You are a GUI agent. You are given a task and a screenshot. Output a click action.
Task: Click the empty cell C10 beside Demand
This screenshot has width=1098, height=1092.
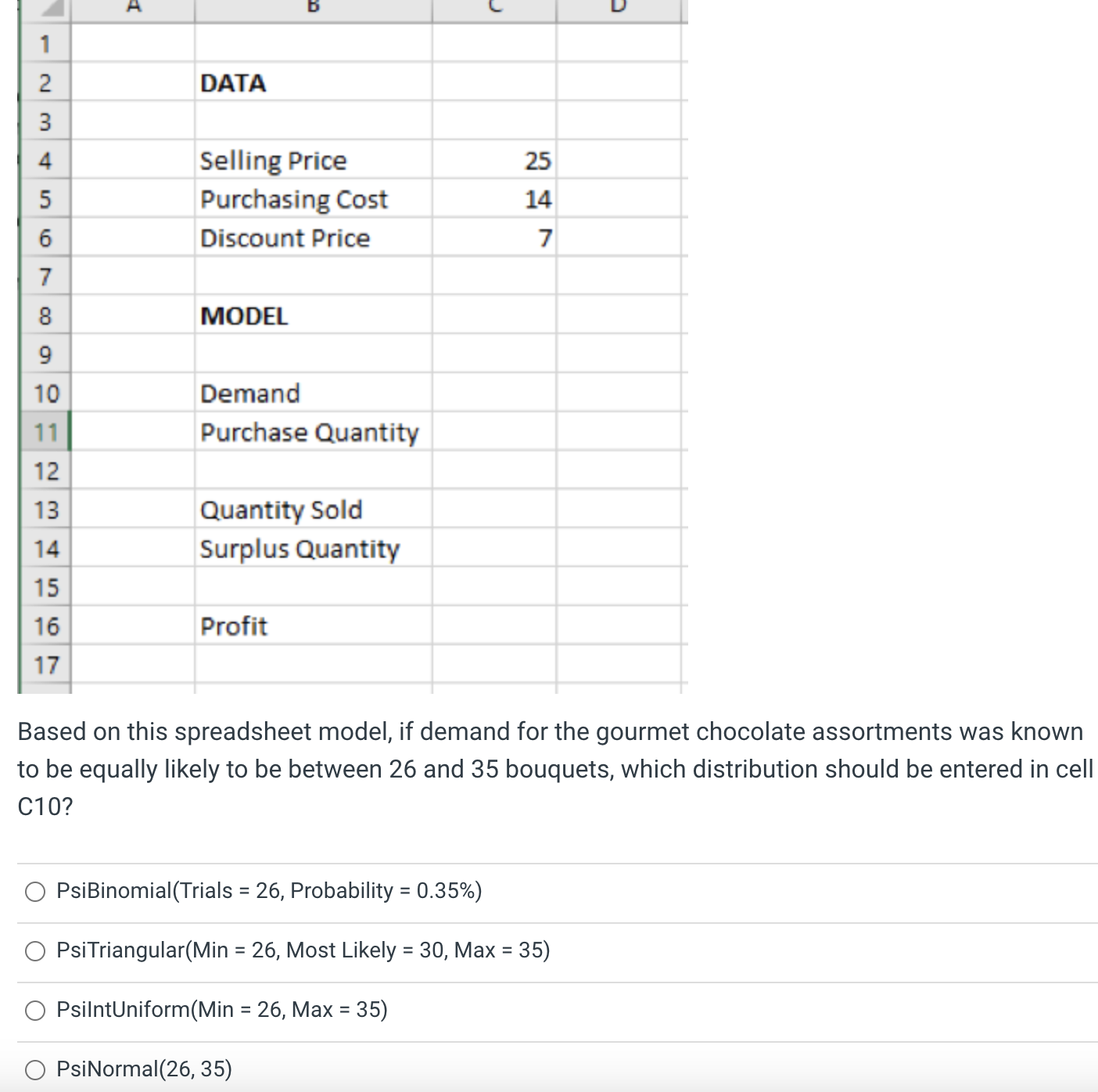493,393
